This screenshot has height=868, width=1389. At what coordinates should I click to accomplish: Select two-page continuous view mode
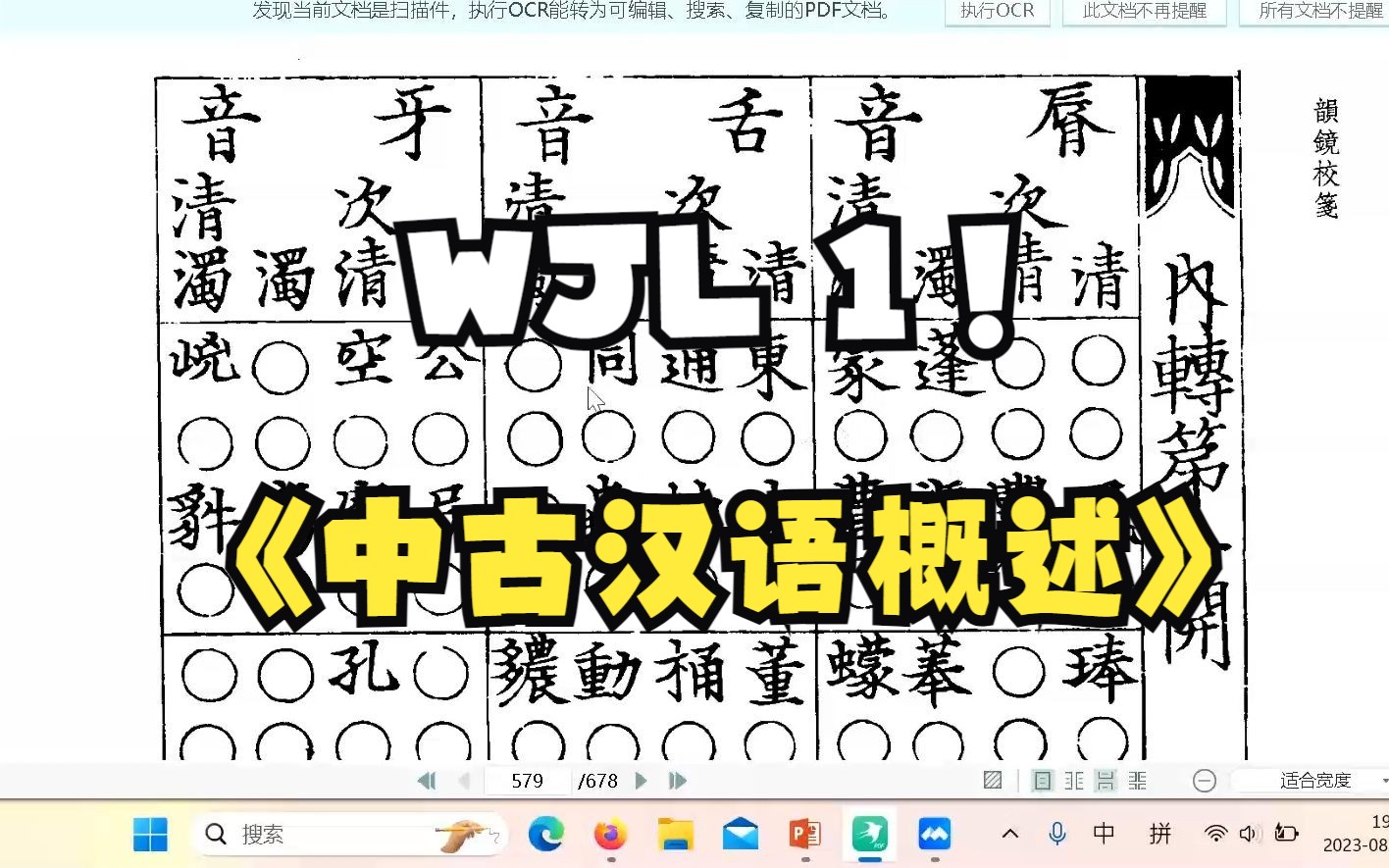1138,780
